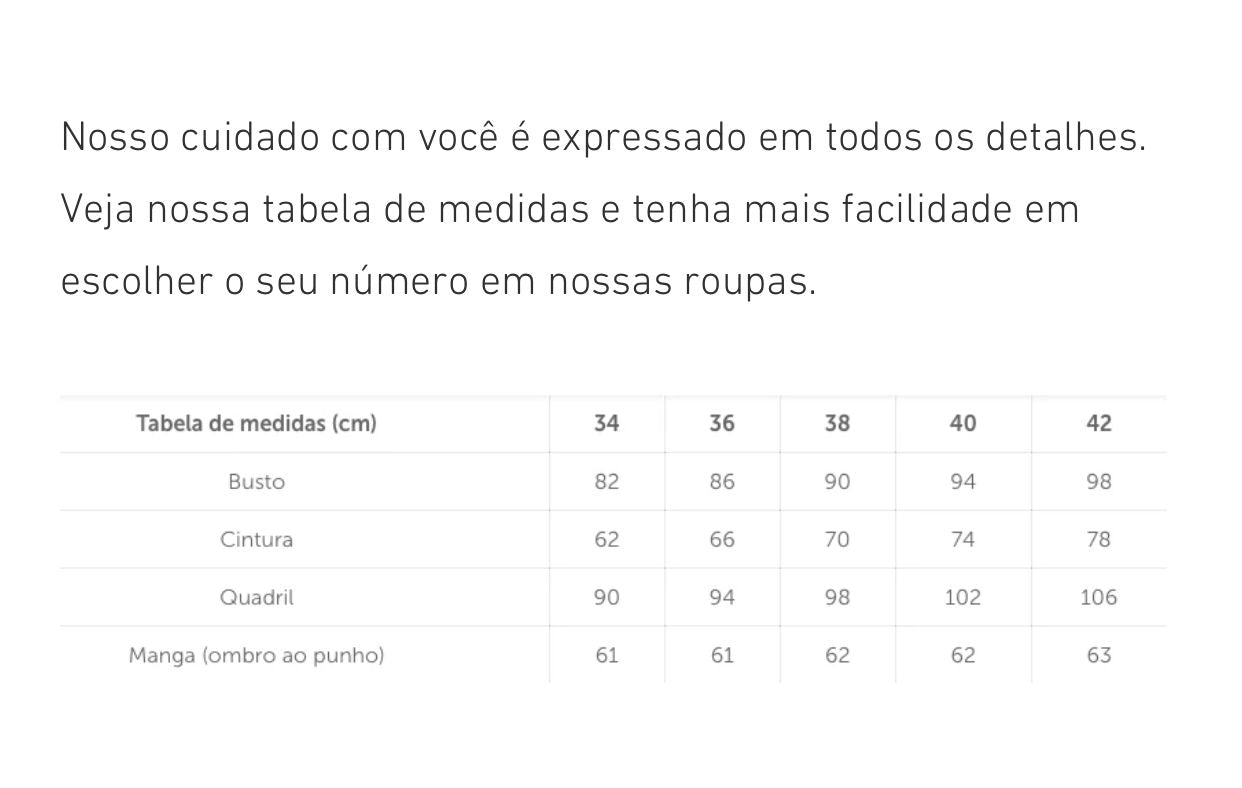Select the size 34 column header

pyautogui.click(x=606, y=423)
